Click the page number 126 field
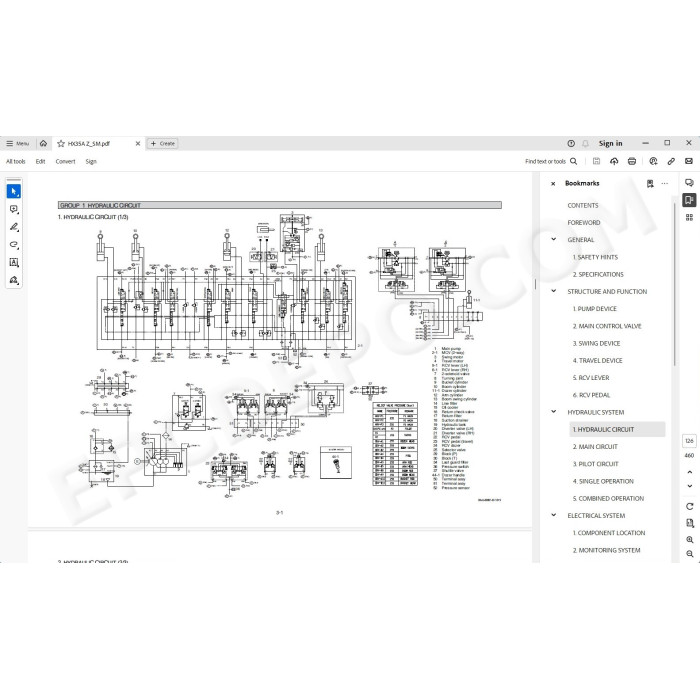The width and height of the screenshot is (700, 700). click(x=689, y=441)
